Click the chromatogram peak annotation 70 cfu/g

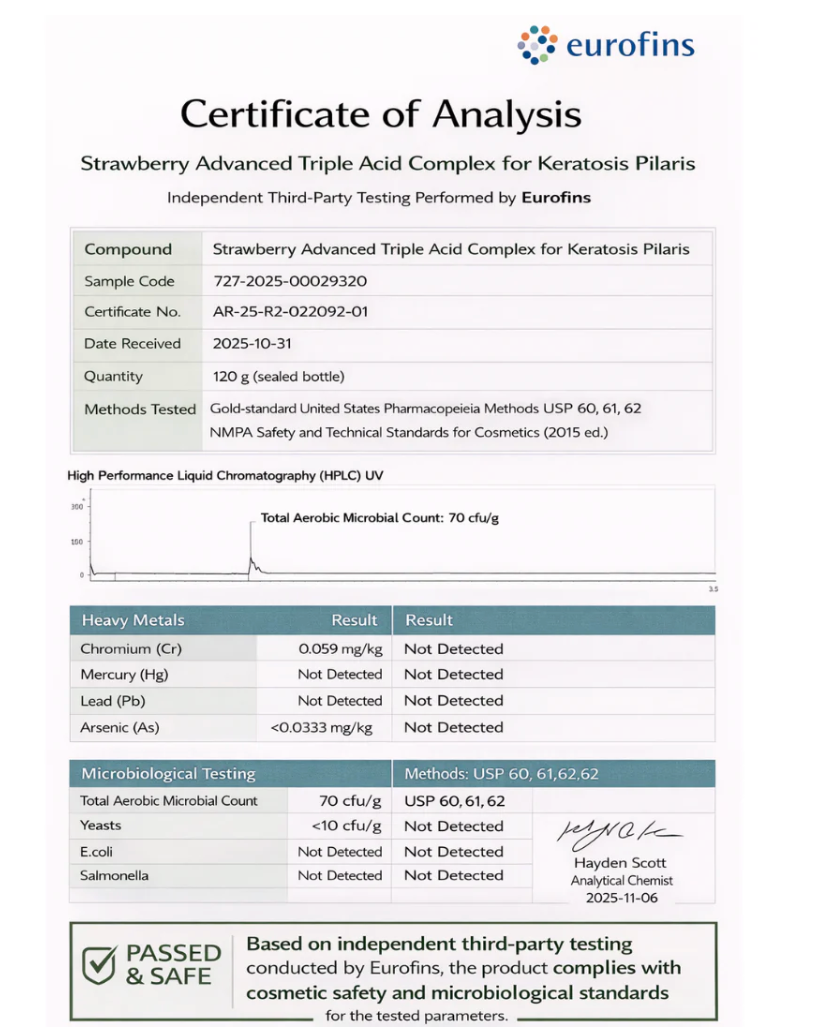click(380, 518)
